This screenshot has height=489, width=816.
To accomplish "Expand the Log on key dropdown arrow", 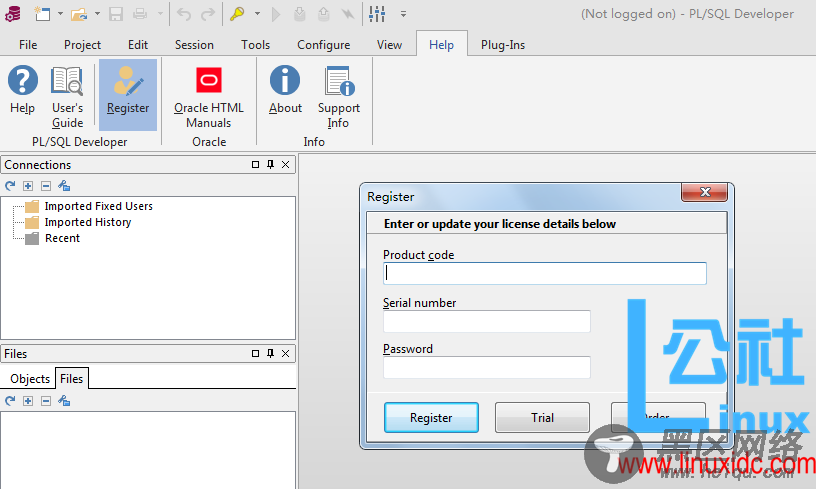I will click(x=257, y=14).
